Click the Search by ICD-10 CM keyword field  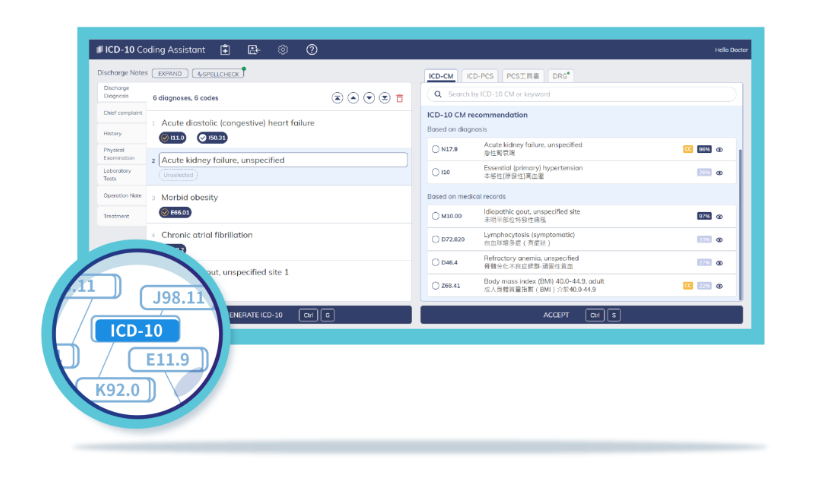point(582,94)
